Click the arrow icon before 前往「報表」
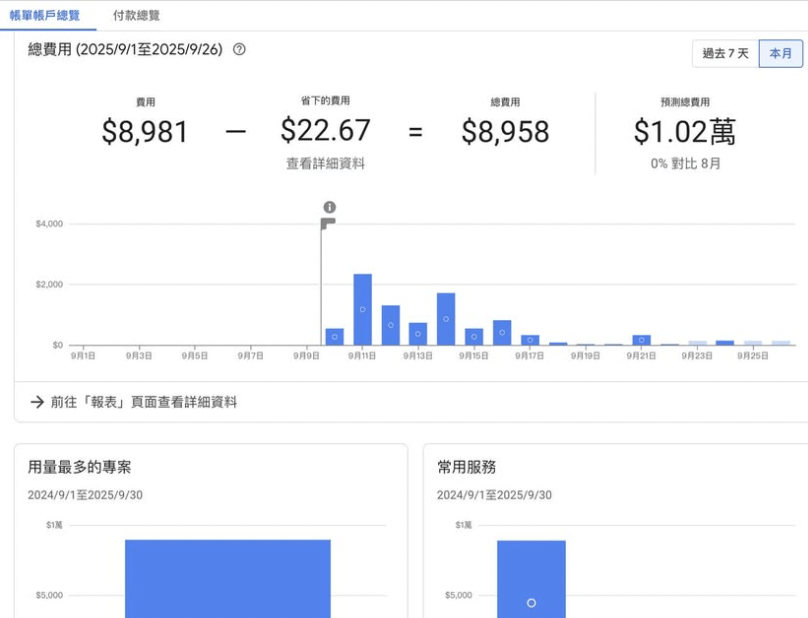This screenshot has width=808, height=618. pyautogui.click(x=37, y=402)
